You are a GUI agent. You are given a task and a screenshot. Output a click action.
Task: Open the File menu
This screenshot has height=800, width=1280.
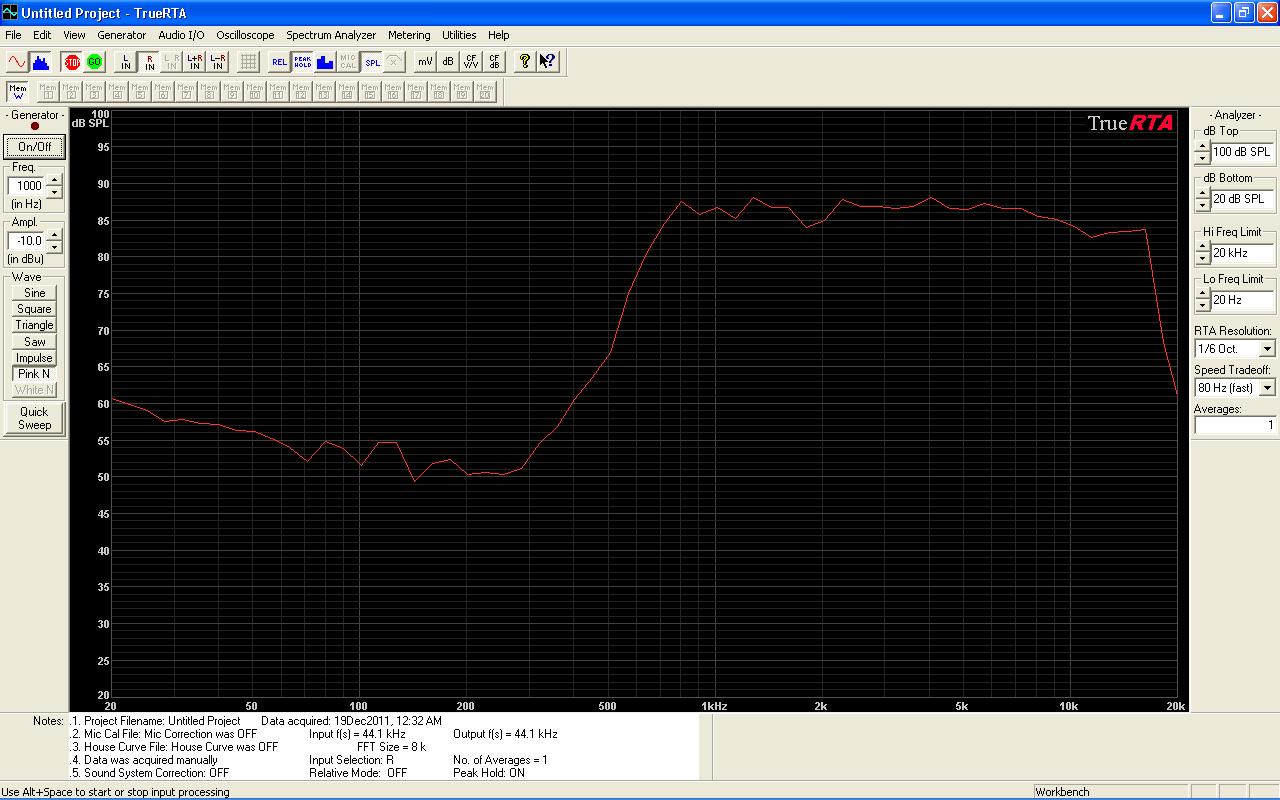point(13,35)
